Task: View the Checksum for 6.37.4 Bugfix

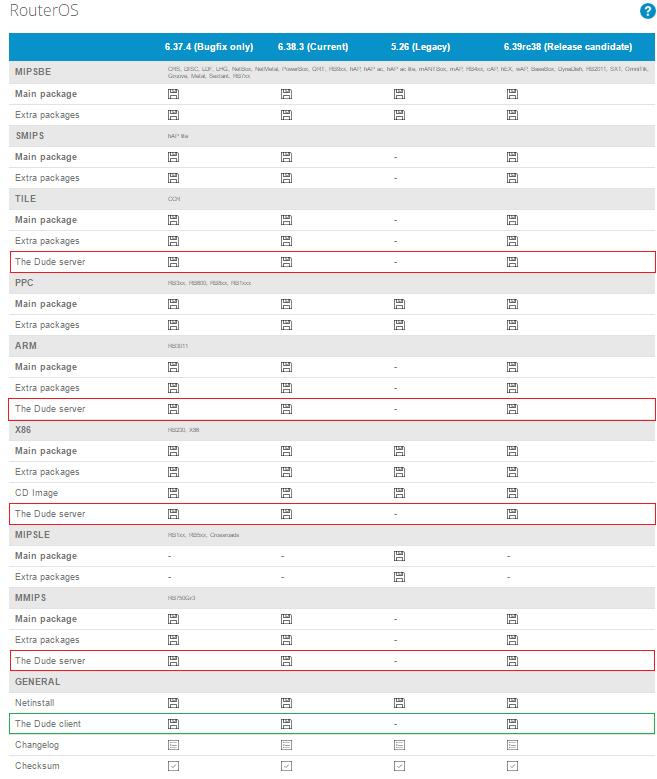Action: [x=173, y=766]
